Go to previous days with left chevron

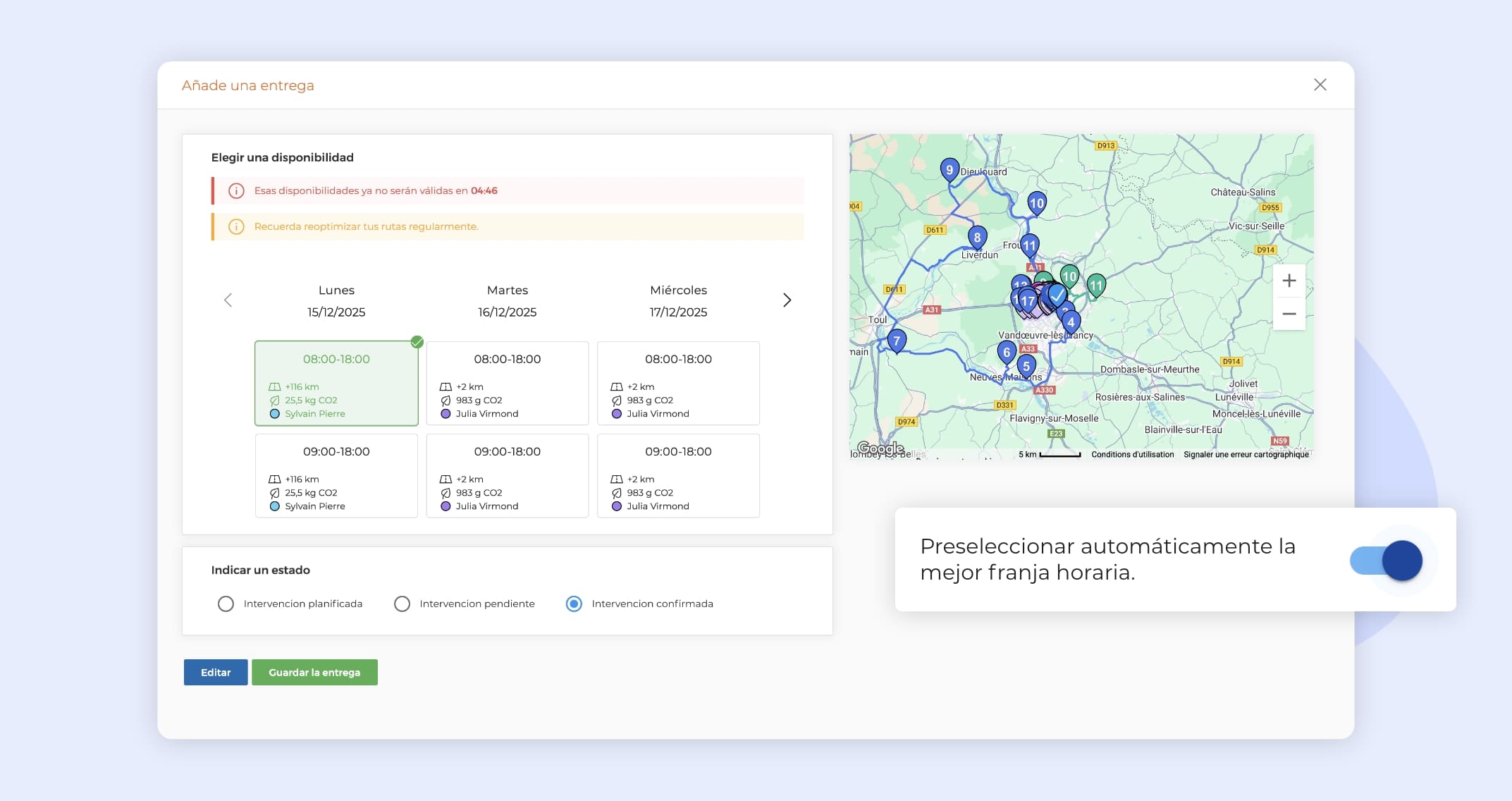(228, 300)
